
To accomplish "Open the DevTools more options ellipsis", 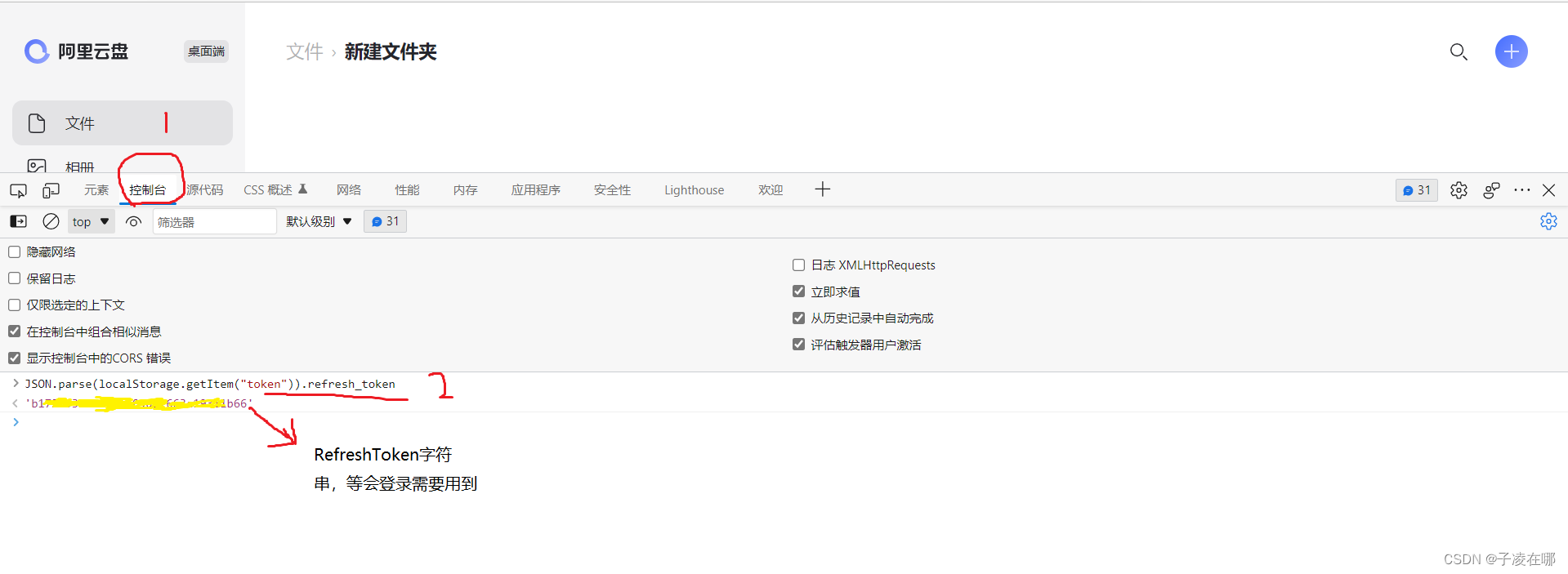I will pyautogui.click(x=1521, y=190).
